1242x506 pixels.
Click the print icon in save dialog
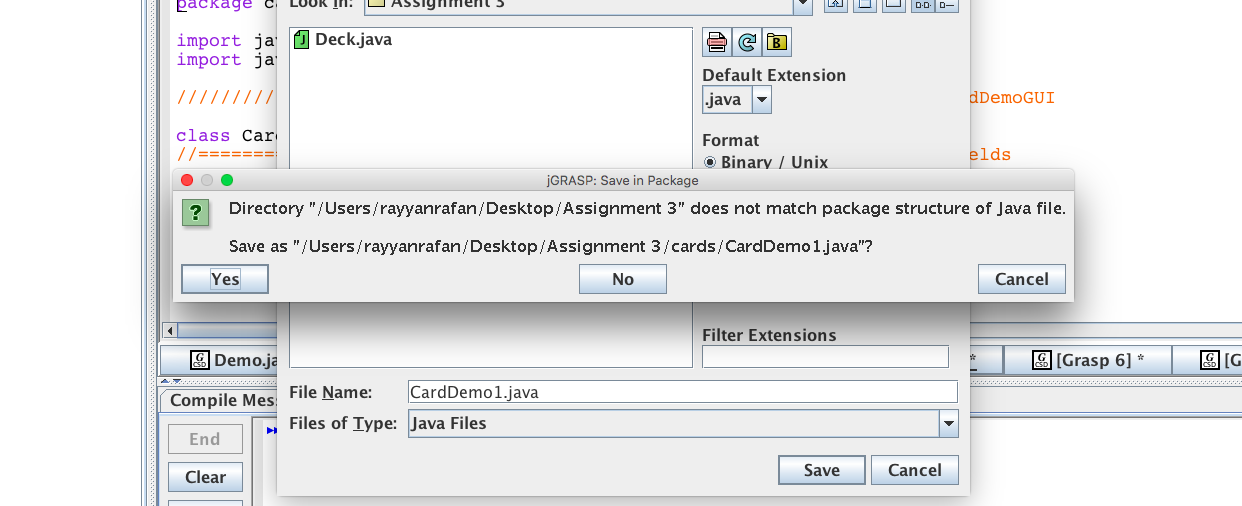tap(717, 42)
